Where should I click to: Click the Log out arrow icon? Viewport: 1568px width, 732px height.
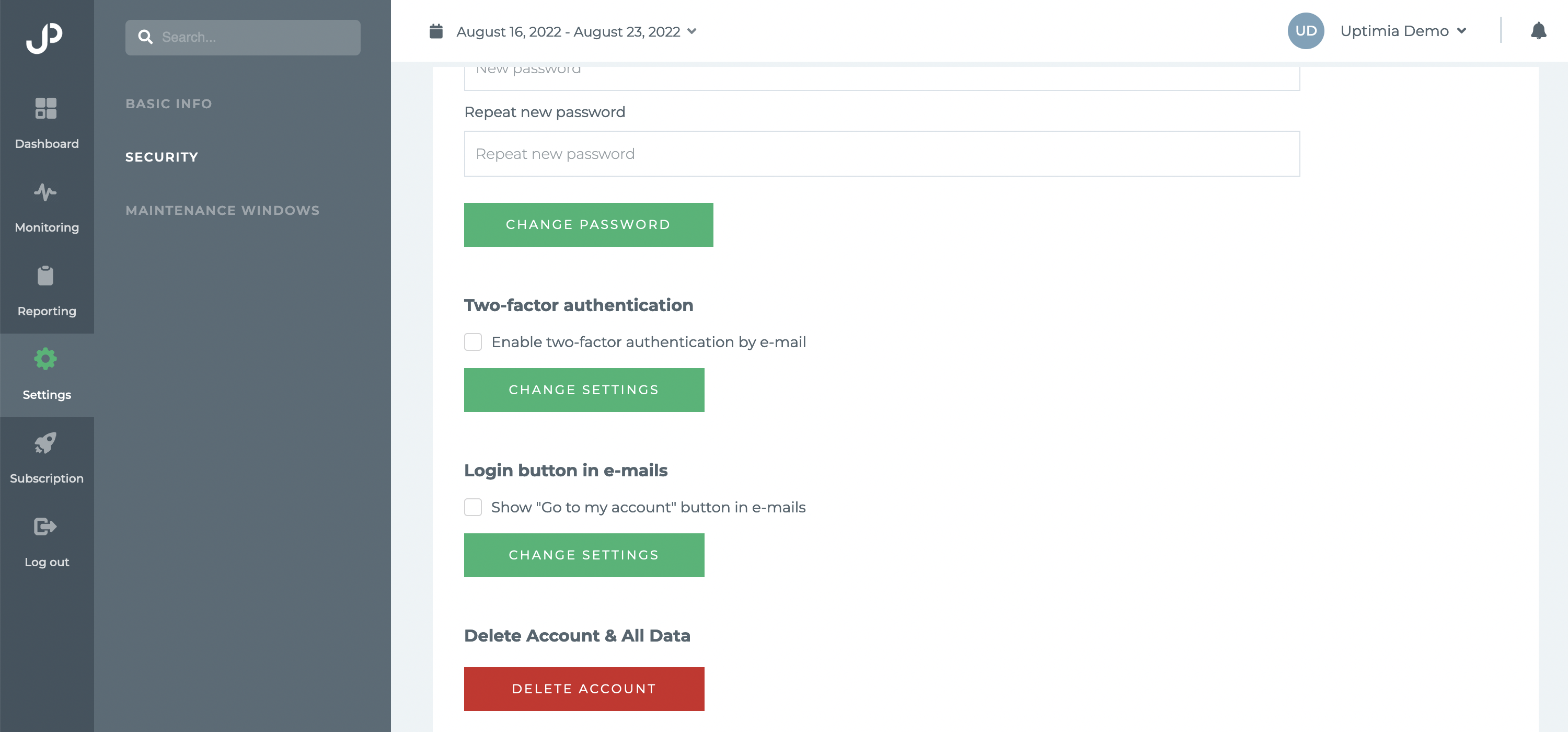(x=45, y=526)
